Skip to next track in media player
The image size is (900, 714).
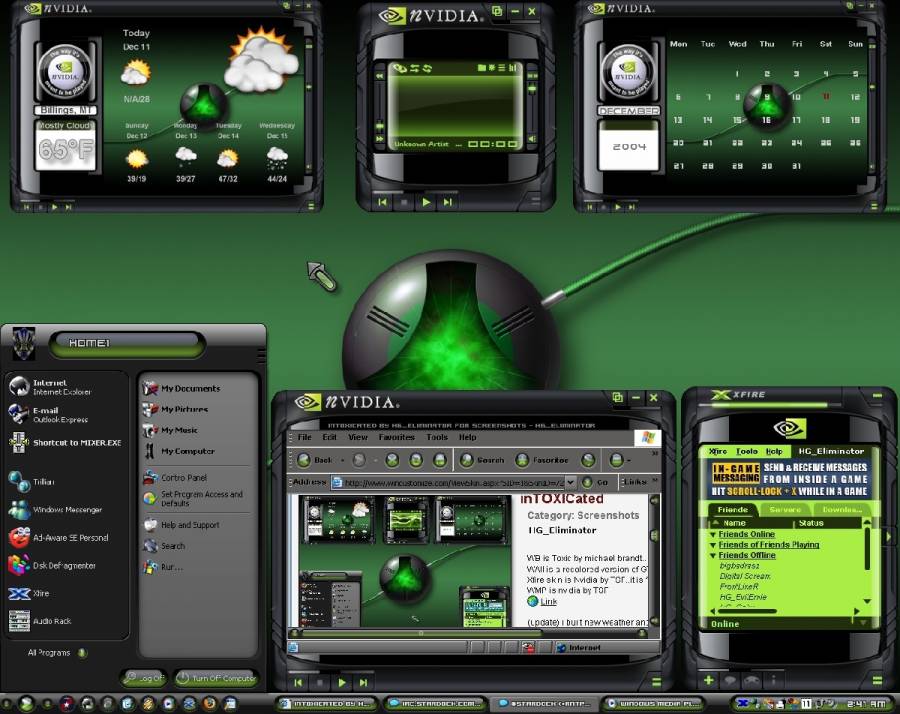[447, 202]
